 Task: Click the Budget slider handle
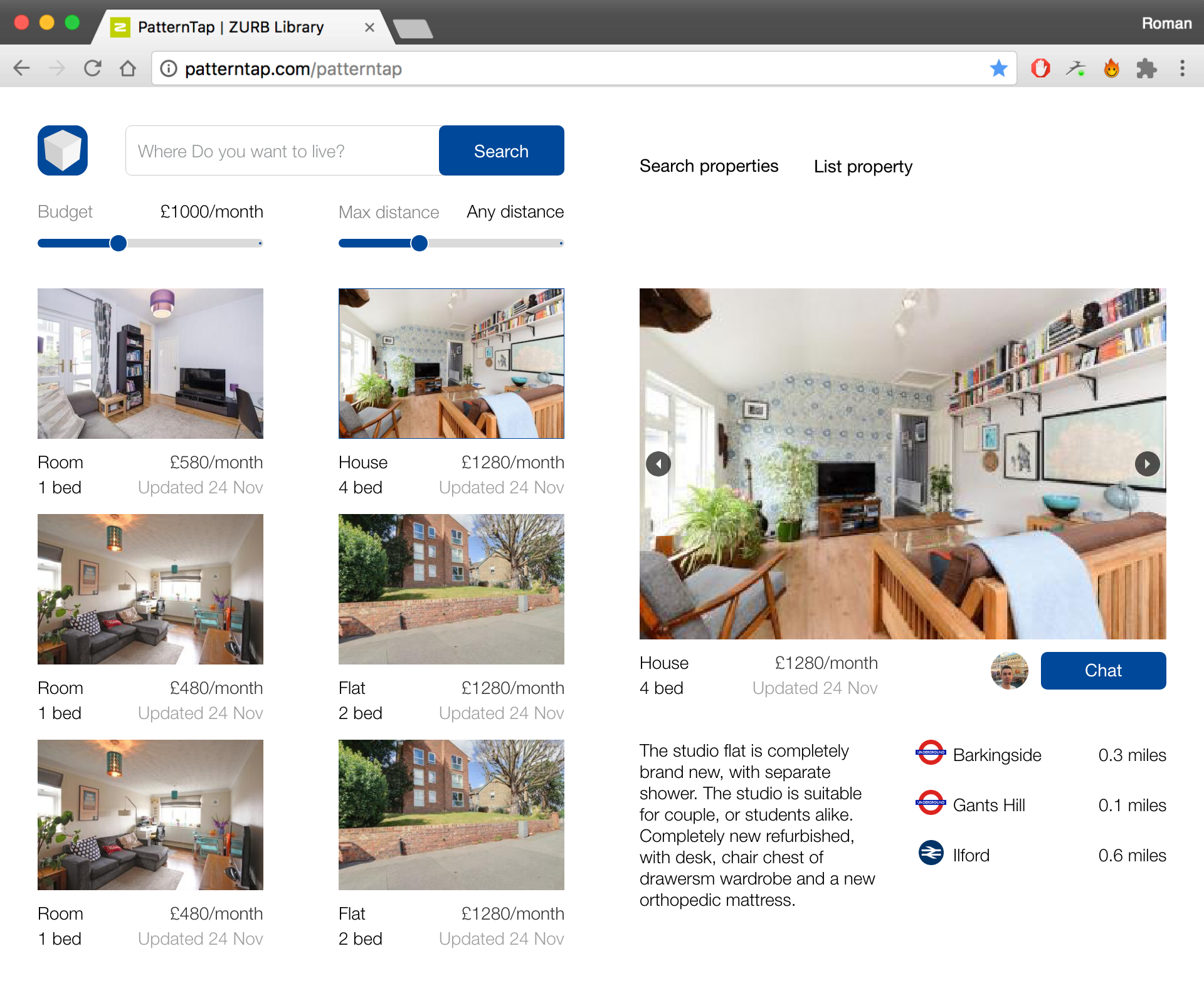tap(118, 243)
